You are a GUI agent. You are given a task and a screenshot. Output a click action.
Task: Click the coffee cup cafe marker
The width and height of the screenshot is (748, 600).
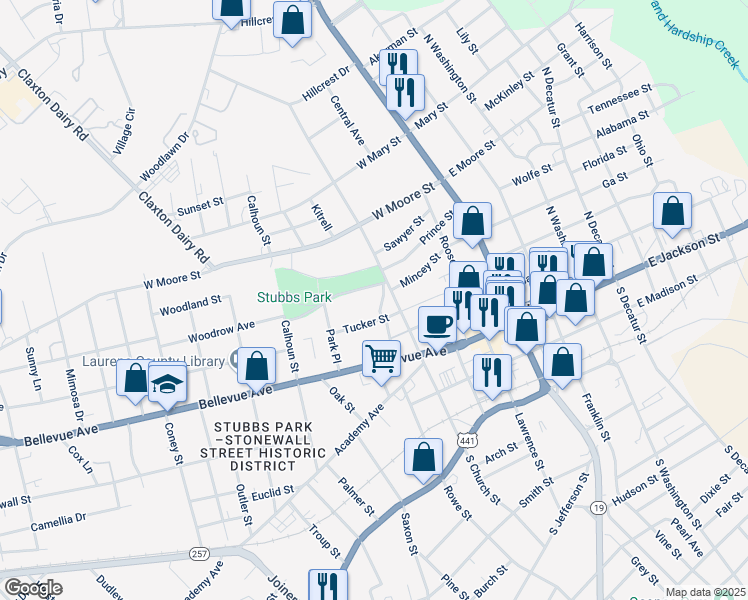tap(437, 325)
